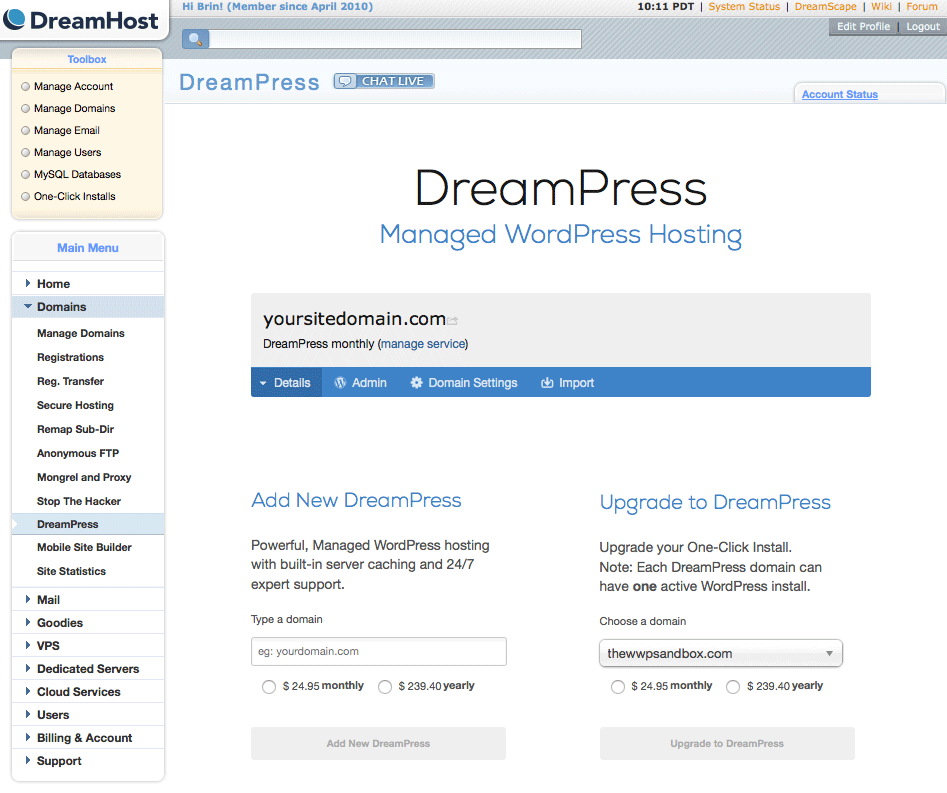The width and height of the screenshot is (947, 793).
Task: Select the Manage Account toolbox bullet
Action: [x=25, y=86]
